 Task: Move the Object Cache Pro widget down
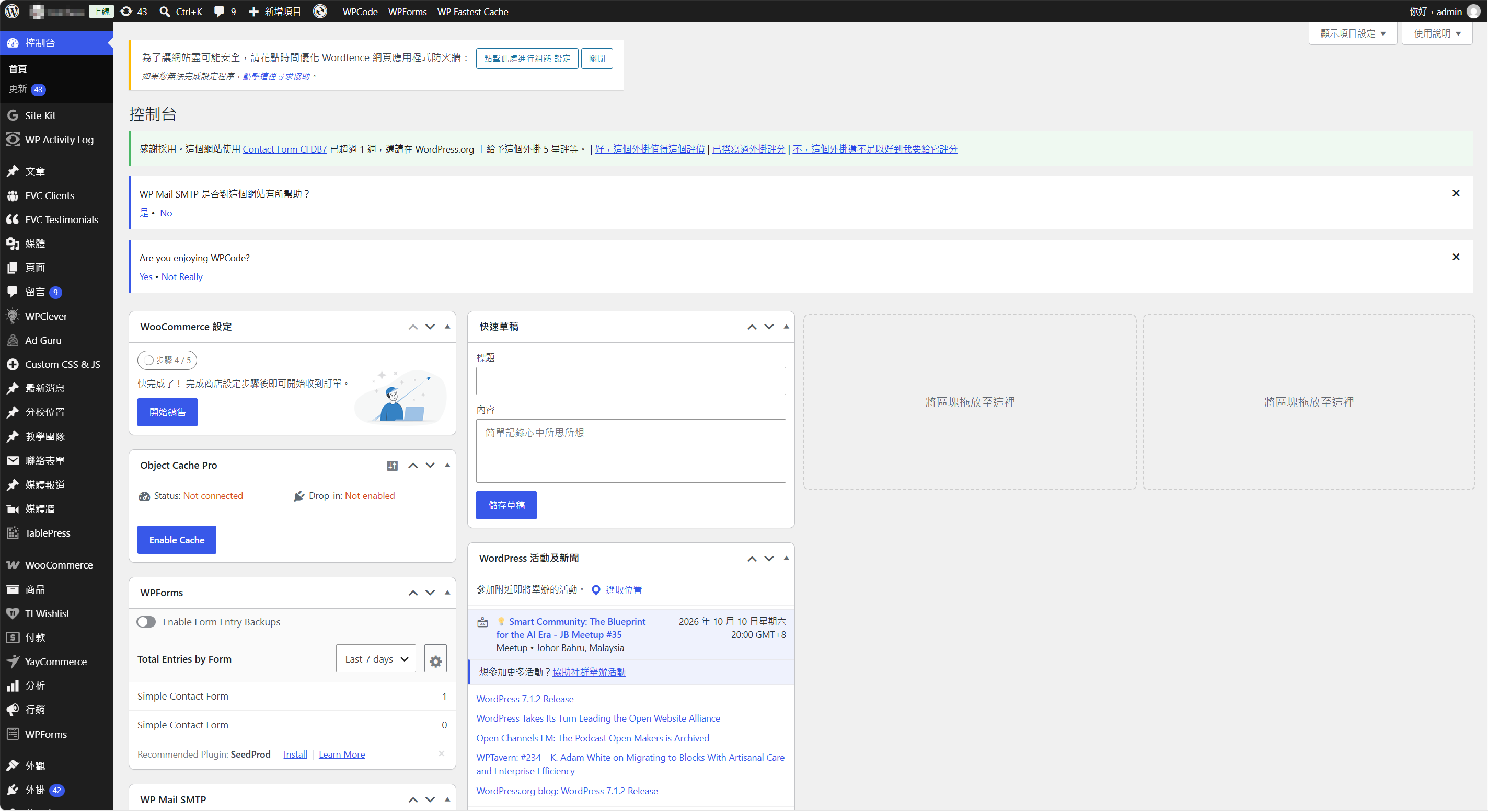(430, 466)
